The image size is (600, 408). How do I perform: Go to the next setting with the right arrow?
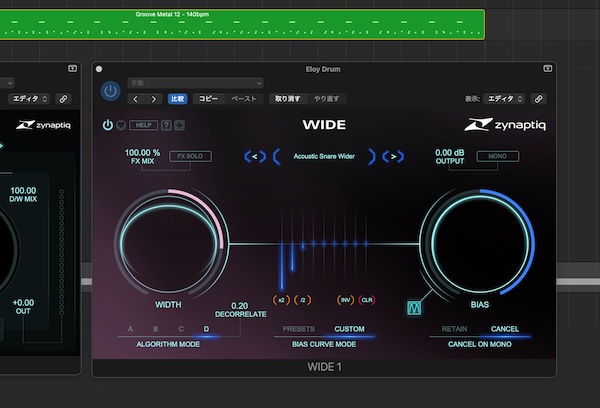coord(154,99)
